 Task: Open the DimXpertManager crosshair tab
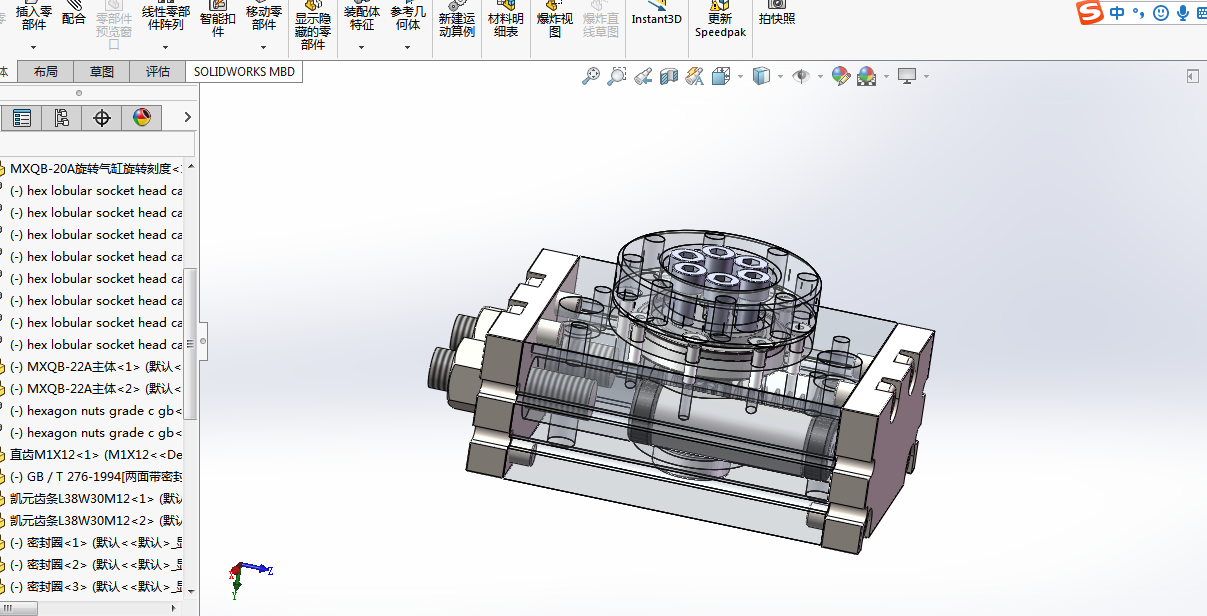pos(102,118)
